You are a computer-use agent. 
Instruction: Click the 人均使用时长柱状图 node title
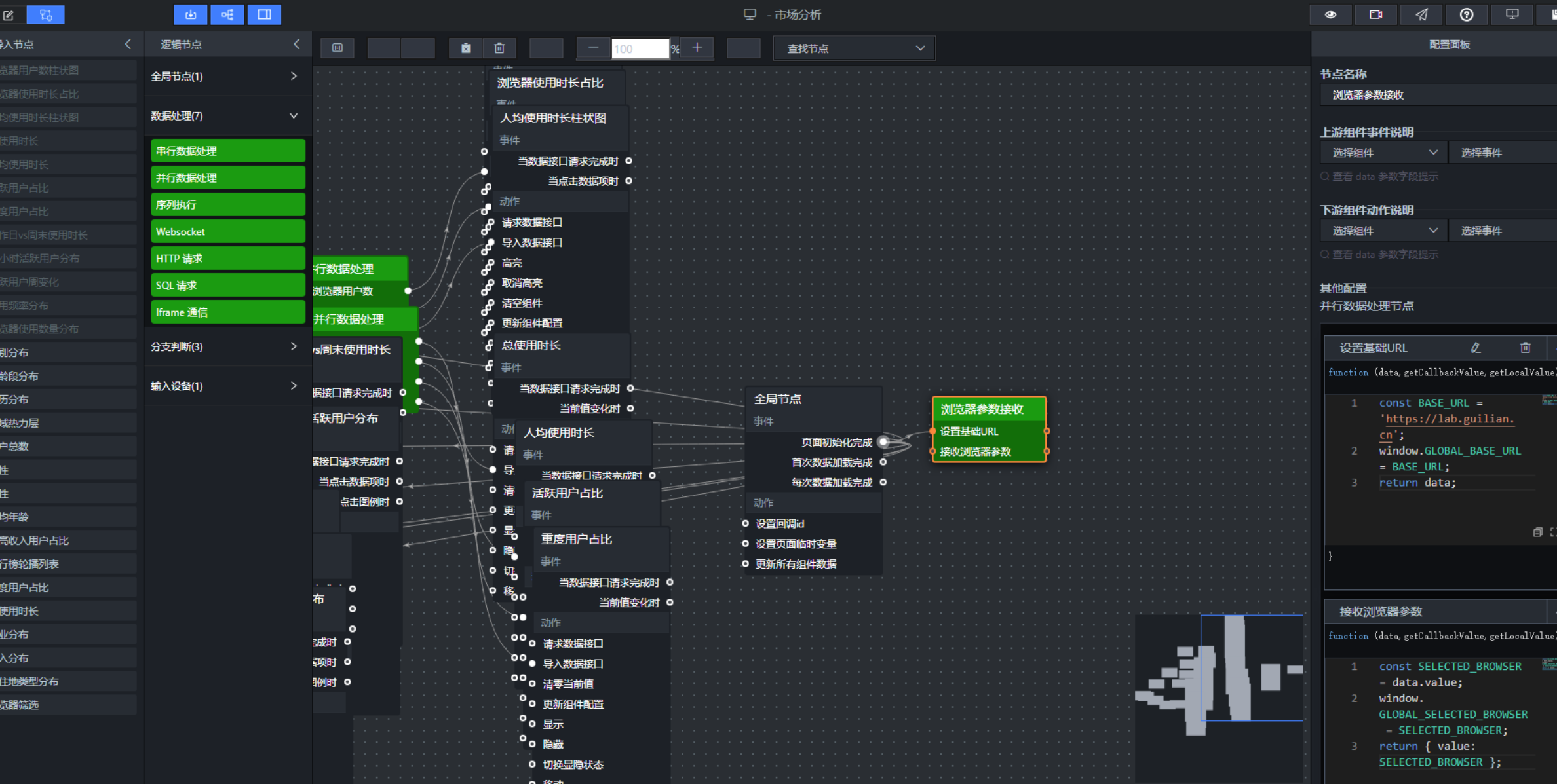click(x=553, y=118)
